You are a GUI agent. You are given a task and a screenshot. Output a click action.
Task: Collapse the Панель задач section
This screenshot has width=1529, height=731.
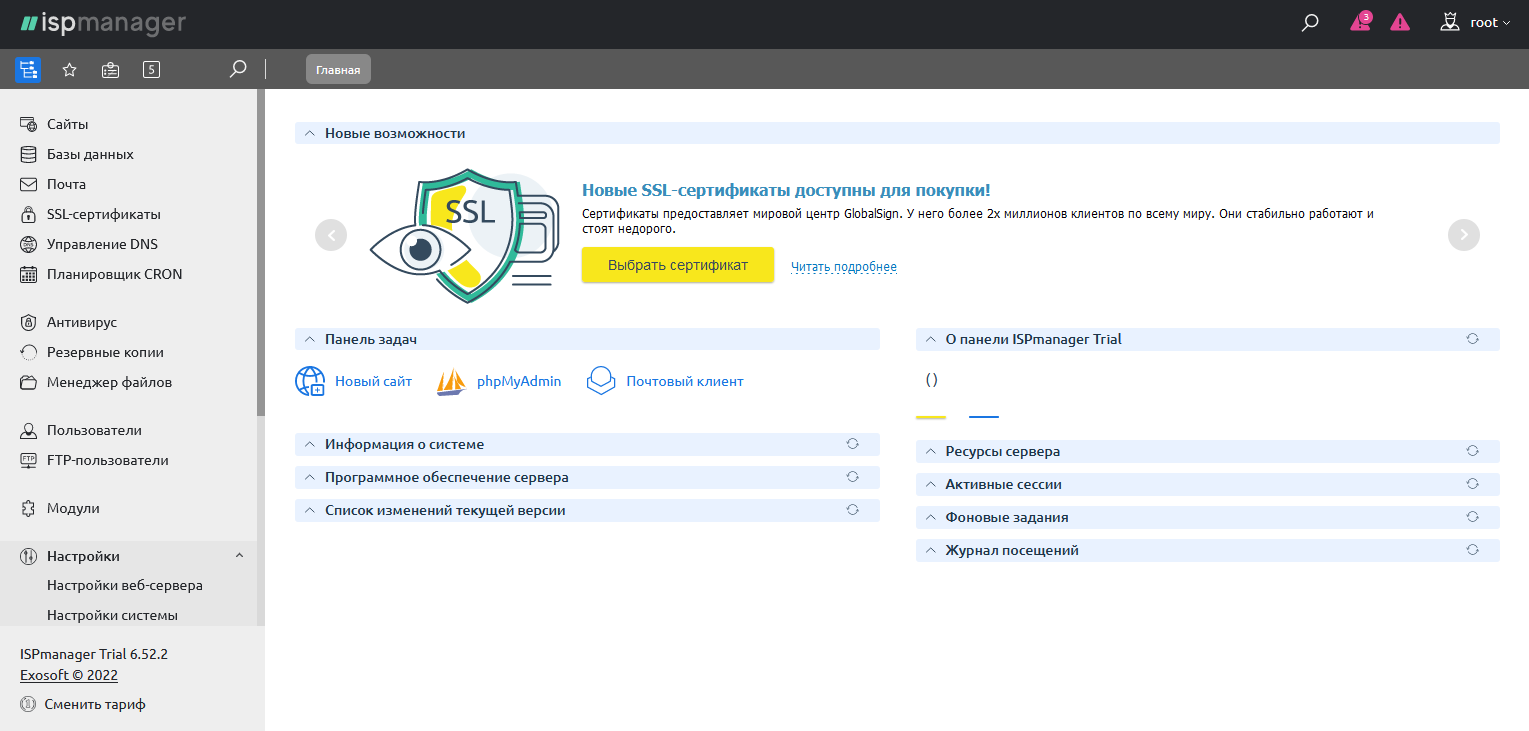pos(310,339)
